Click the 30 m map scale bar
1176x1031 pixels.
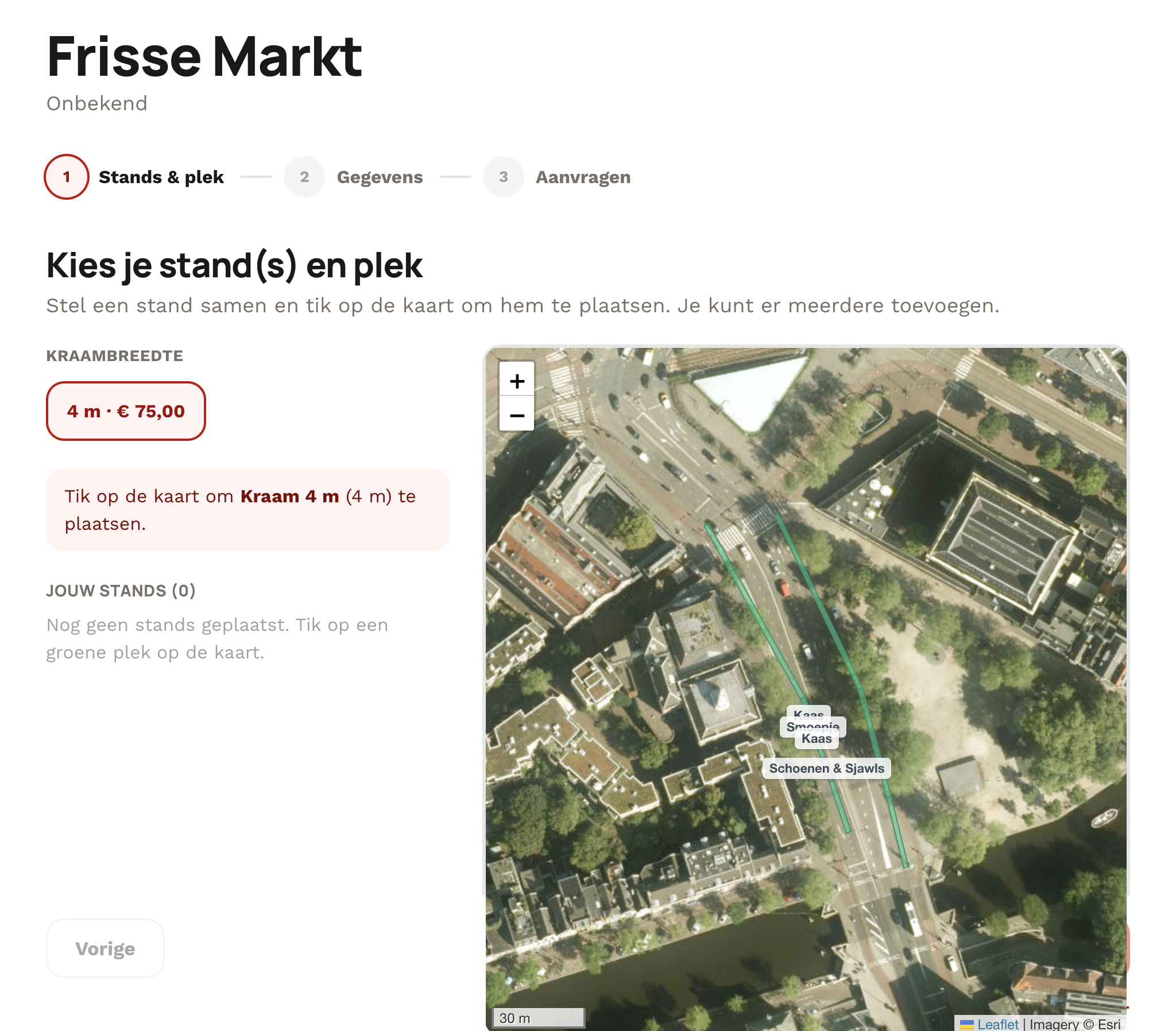coord(538,1017)
